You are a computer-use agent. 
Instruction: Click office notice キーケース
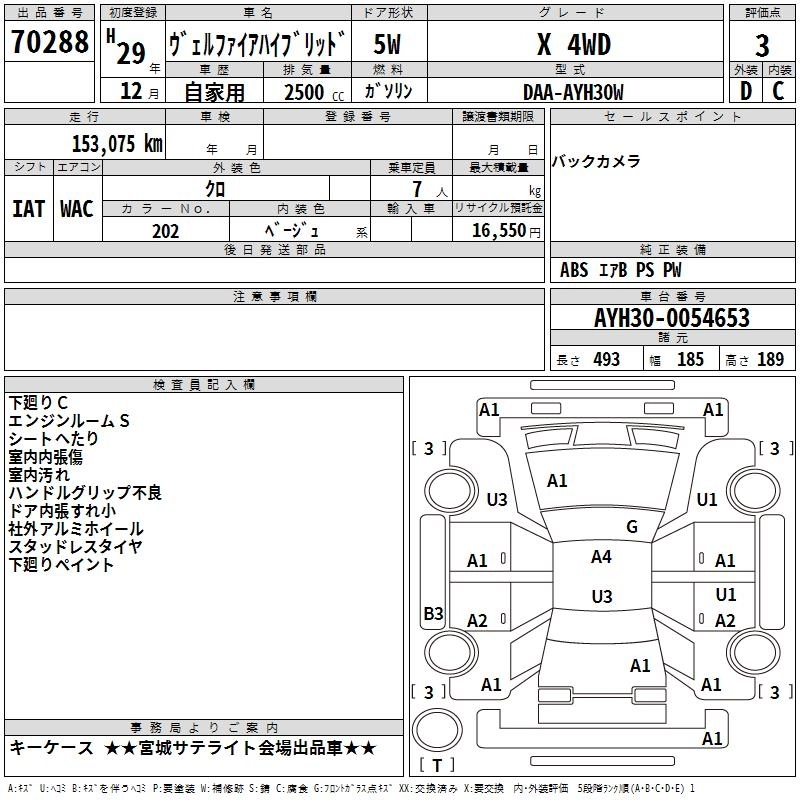click(x=52, y=748)
